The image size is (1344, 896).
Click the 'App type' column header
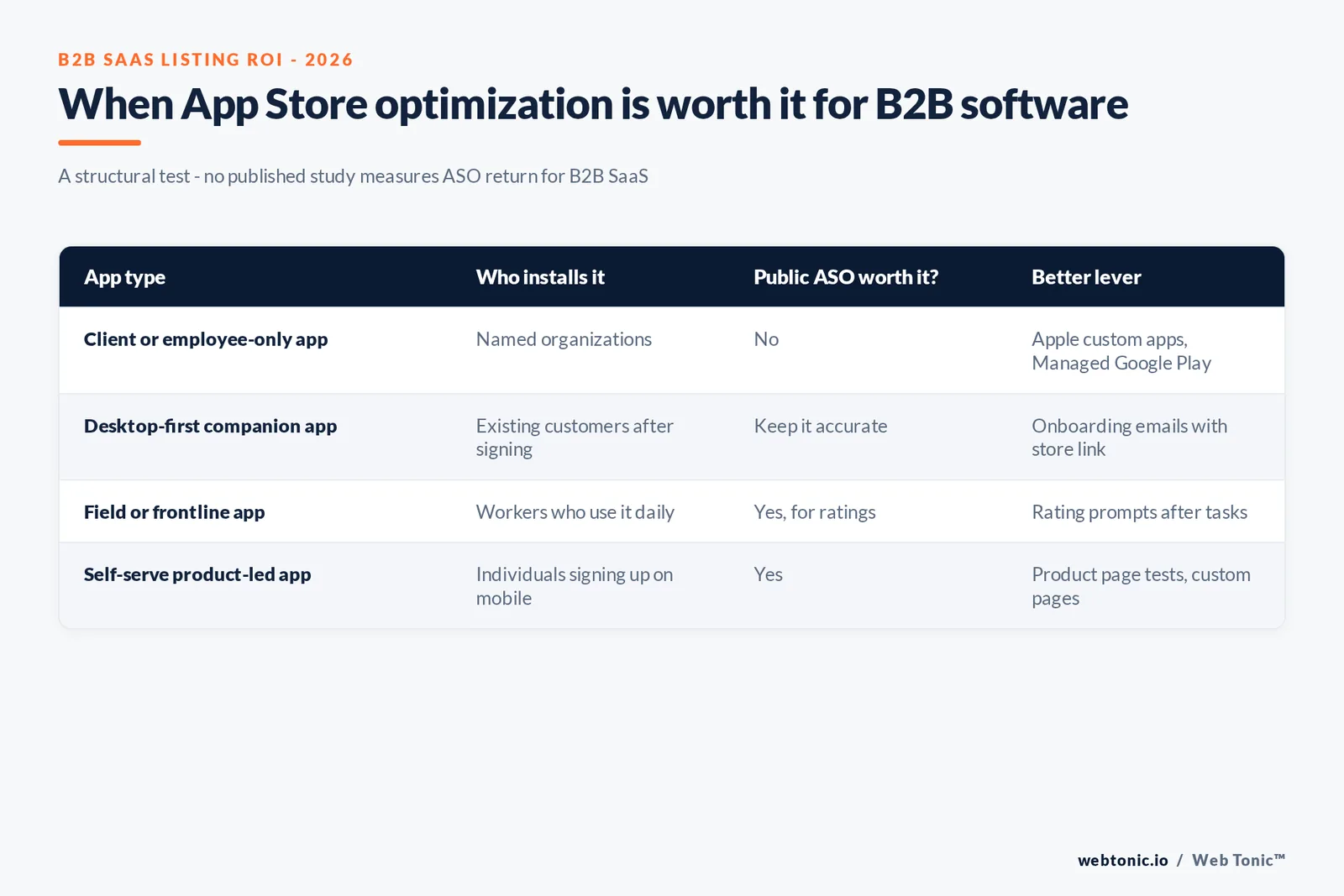(124, 277)
